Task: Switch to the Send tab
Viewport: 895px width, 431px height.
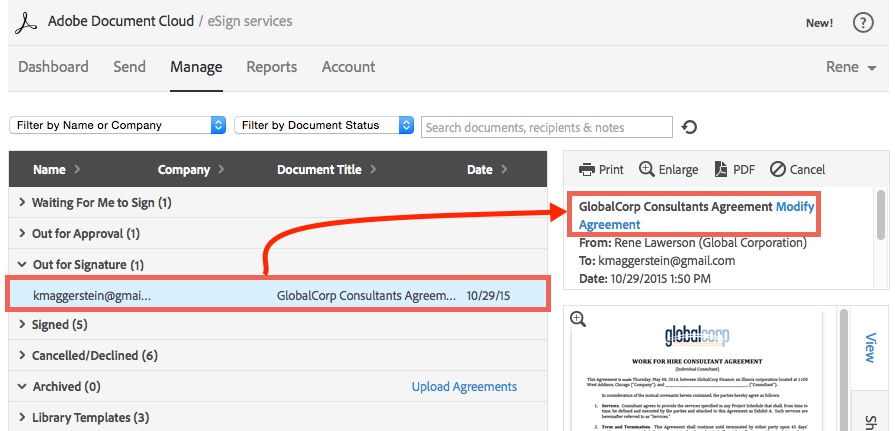Action: coord(130,67)
